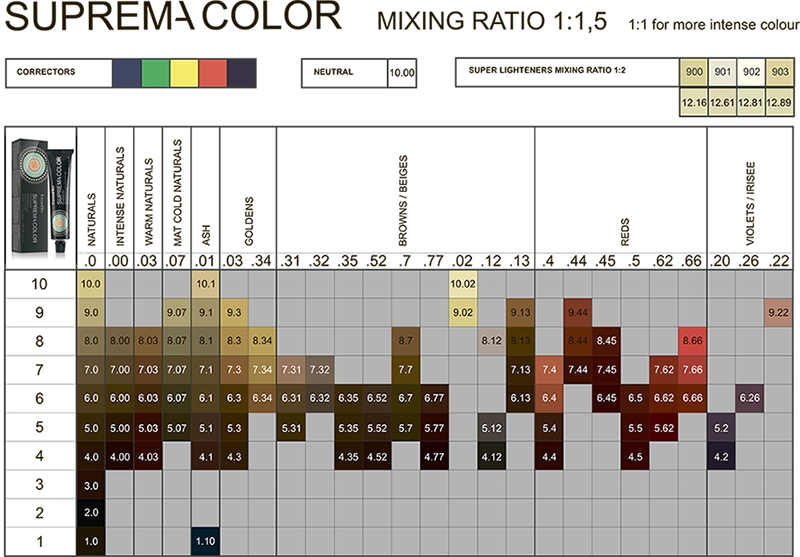This screenshot has width=800, height=557.
Task: Select shade 5.2 violet swatch
Action: pos(721,428)
